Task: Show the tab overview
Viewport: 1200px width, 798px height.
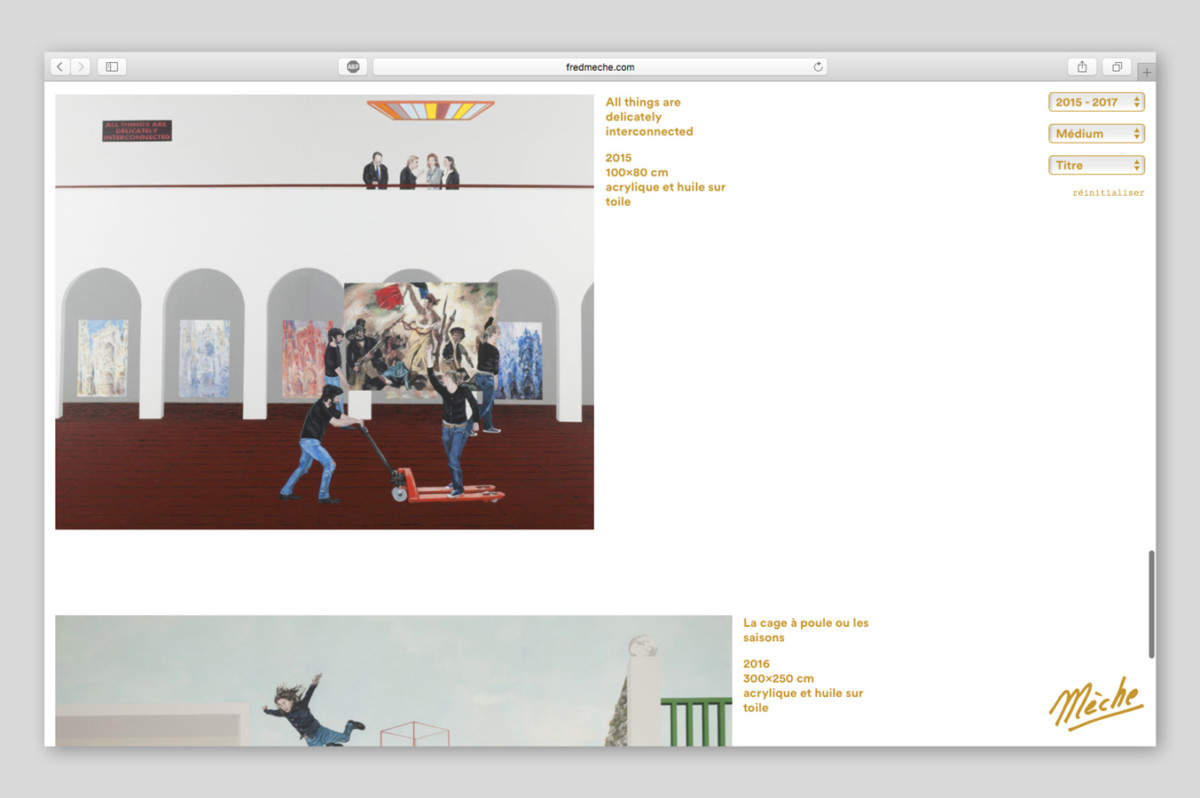Action: click(1116, 67)
